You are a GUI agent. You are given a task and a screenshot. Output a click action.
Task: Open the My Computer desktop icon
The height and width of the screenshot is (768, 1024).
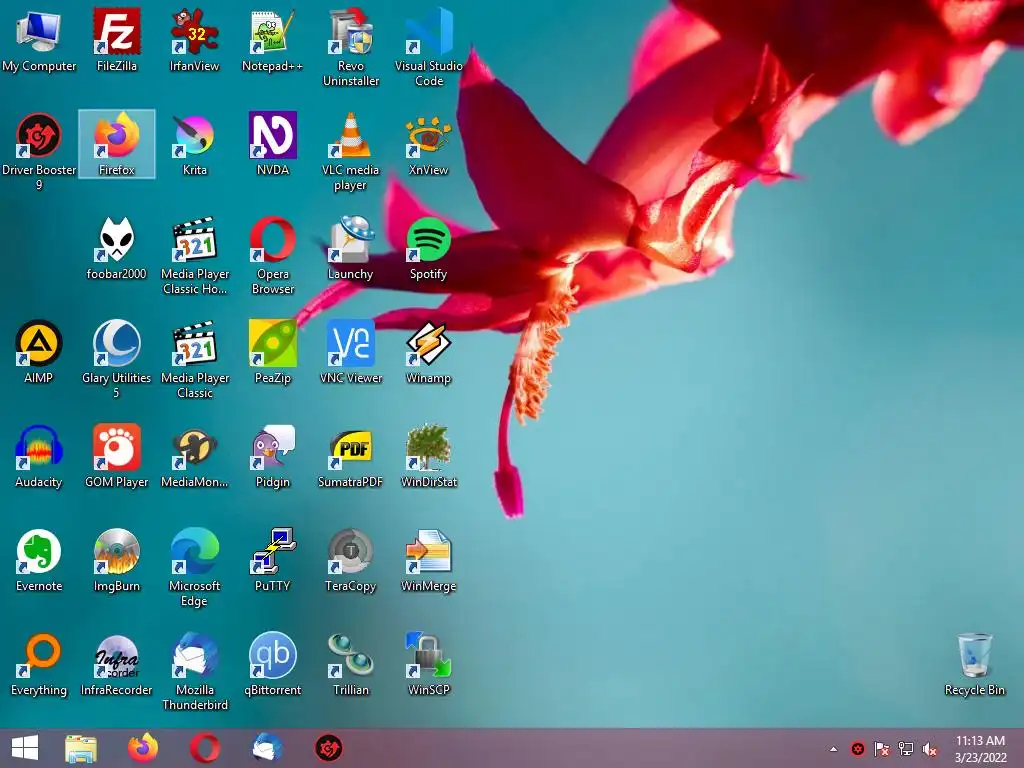tap(39, 39)
